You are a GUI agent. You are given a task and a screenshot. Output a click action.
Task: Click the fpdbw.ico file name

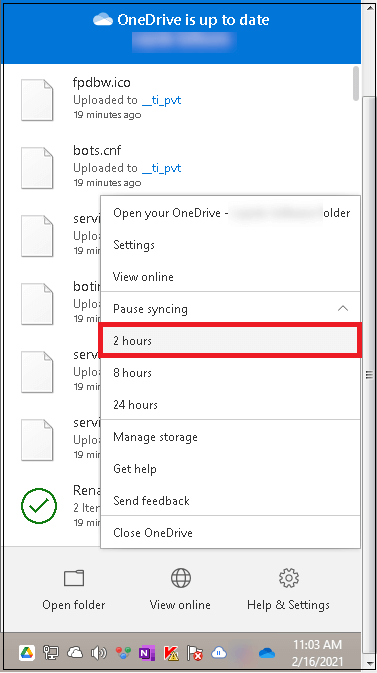[x=102, y=82]
